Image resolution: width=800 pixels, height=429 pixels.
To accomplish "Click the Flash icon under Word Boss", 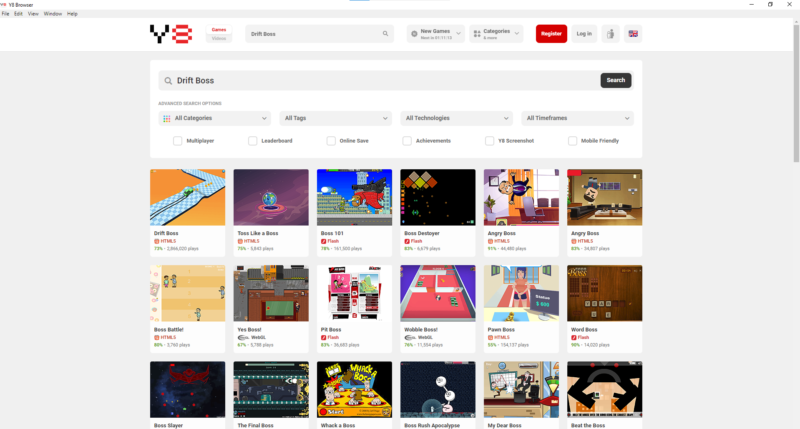I will coord(574,338).
